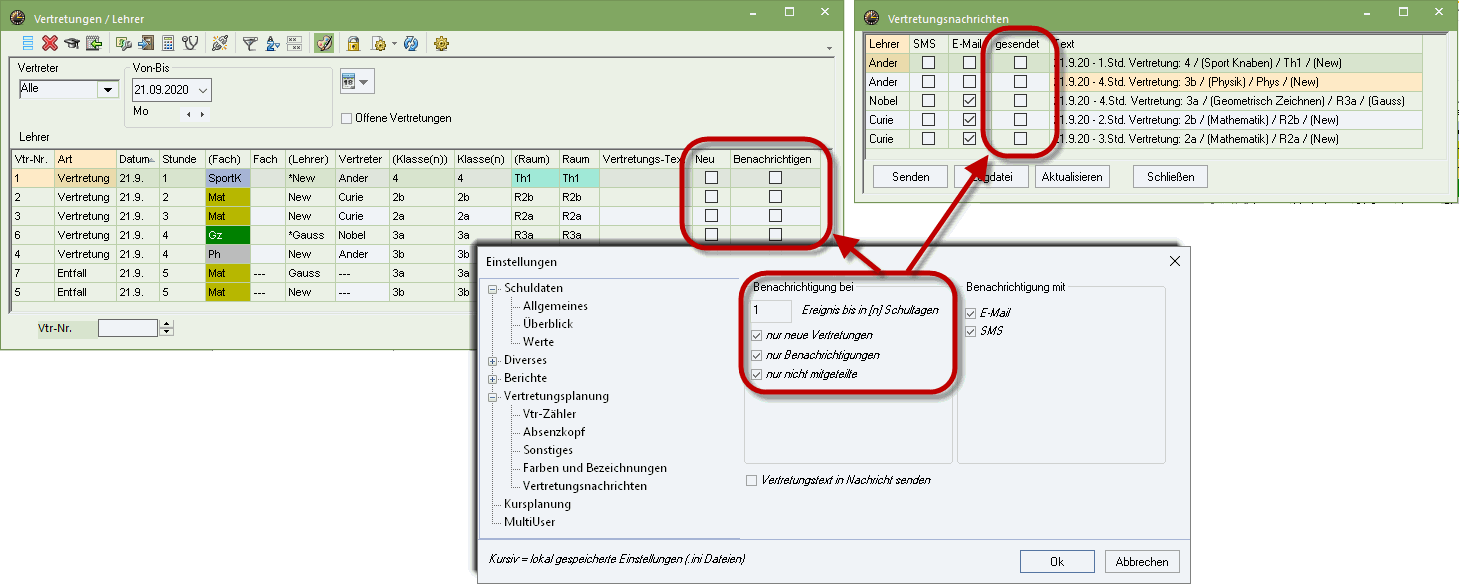Enable 'Vertretungstext in Nachricht senden' checkbox
The width and height of the screenshot is (1459, 584).
[x=752, y=480]
